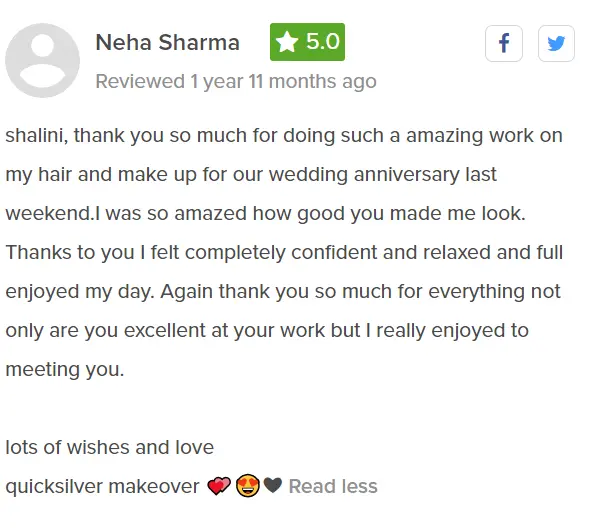Click the line starting 'only are you excellent'

(267, 330)
